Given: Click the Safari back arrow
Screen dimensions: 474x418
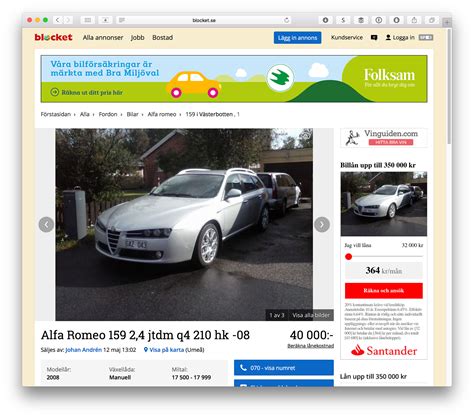Looking at the screenshot, I should [x=58, y=20].
